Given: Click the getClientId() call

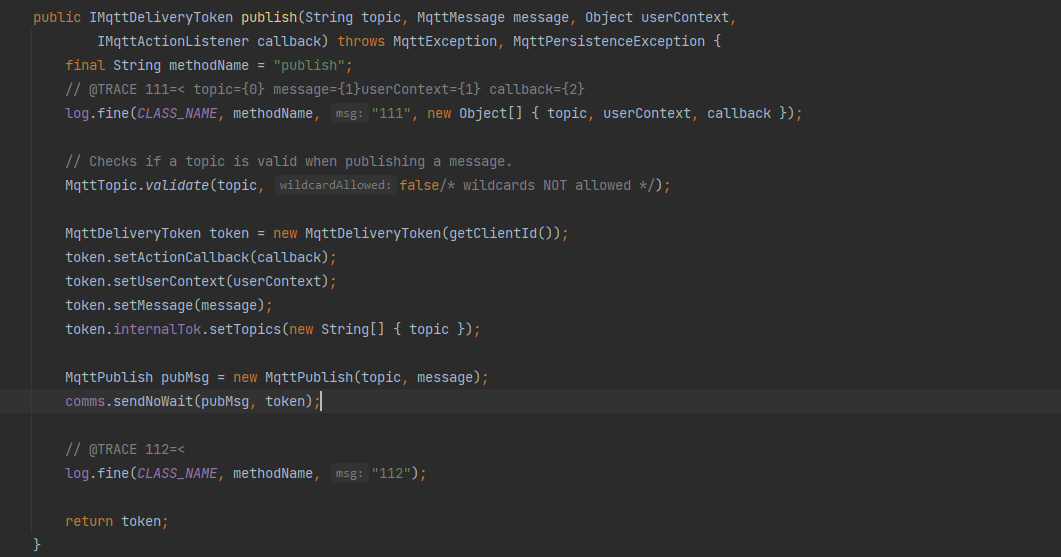Looking at the screenshot, I should 501,233.
